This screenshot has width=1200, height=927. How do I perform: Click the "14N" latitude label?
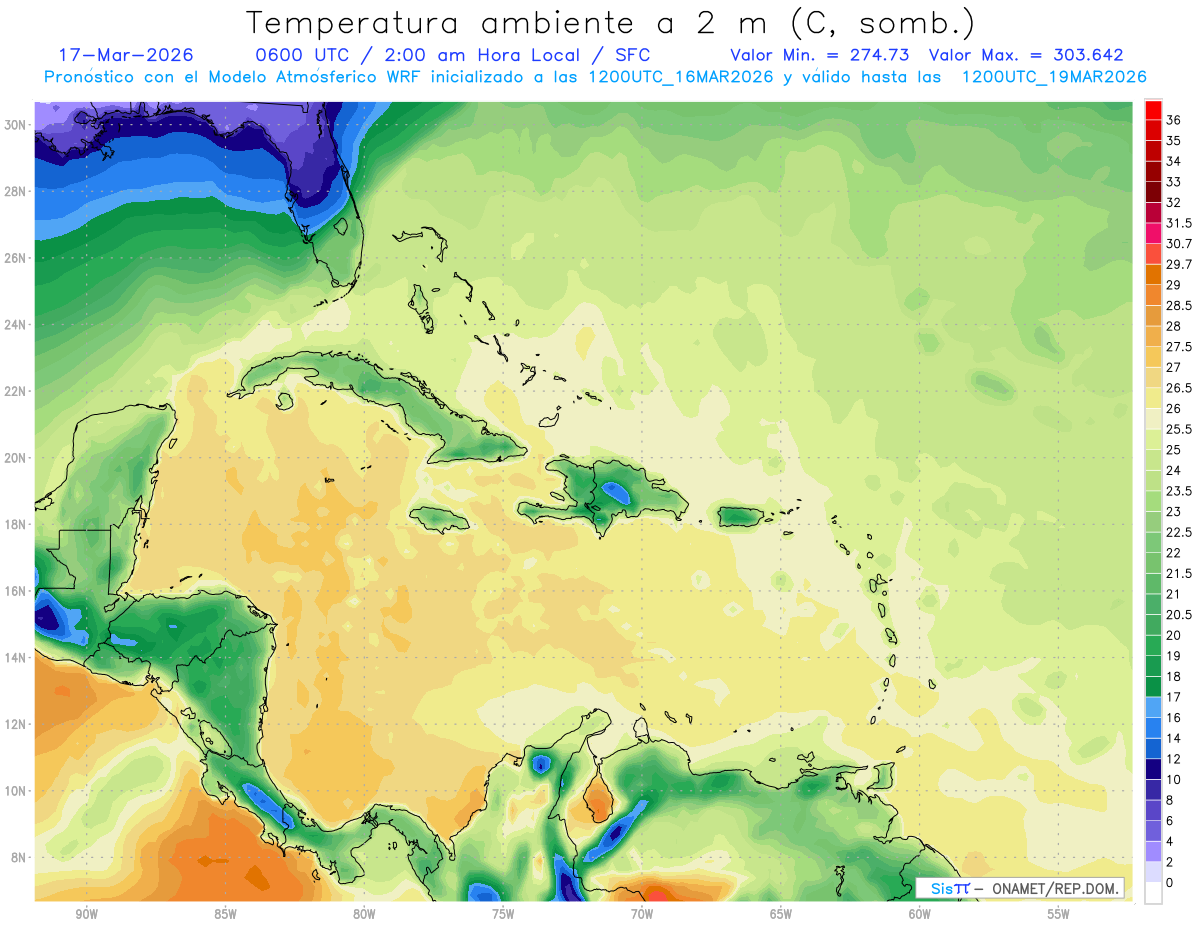pyautogui.click(x=16, y=657)
